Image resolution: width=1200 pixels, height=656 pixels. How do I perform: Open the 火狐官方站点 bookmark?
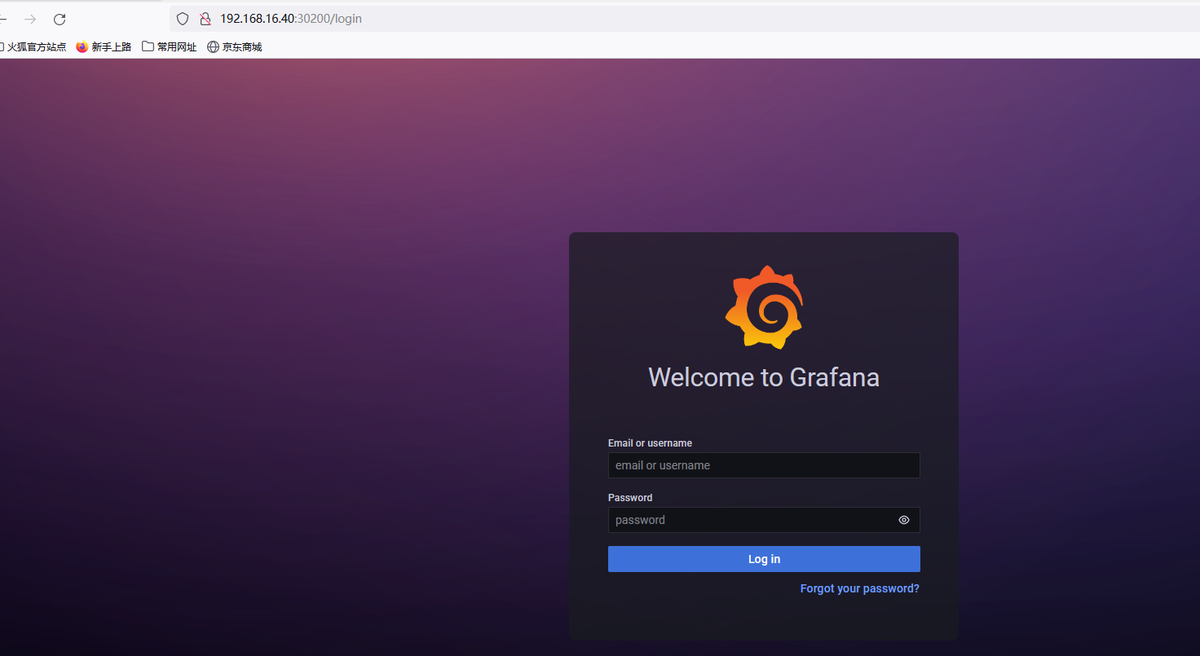click(x=32, y=47)
